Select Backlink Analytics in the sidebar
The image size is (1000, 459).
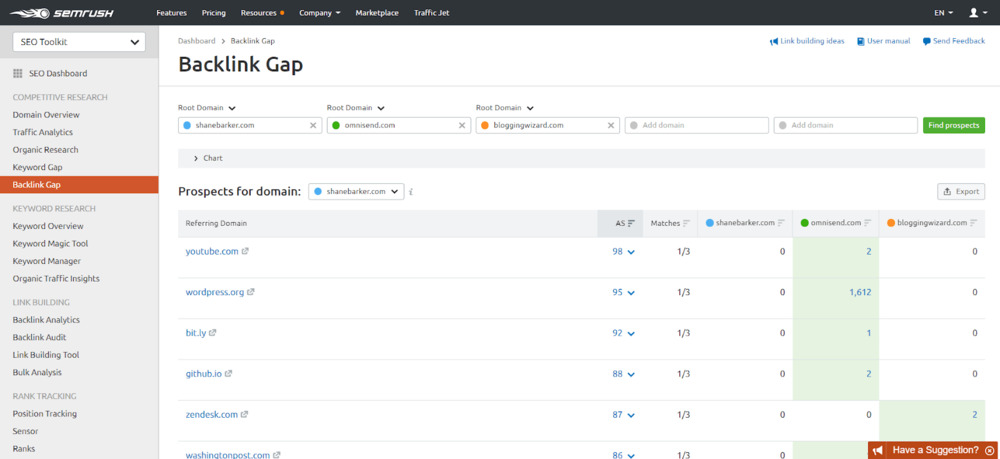tap(46, 320)
